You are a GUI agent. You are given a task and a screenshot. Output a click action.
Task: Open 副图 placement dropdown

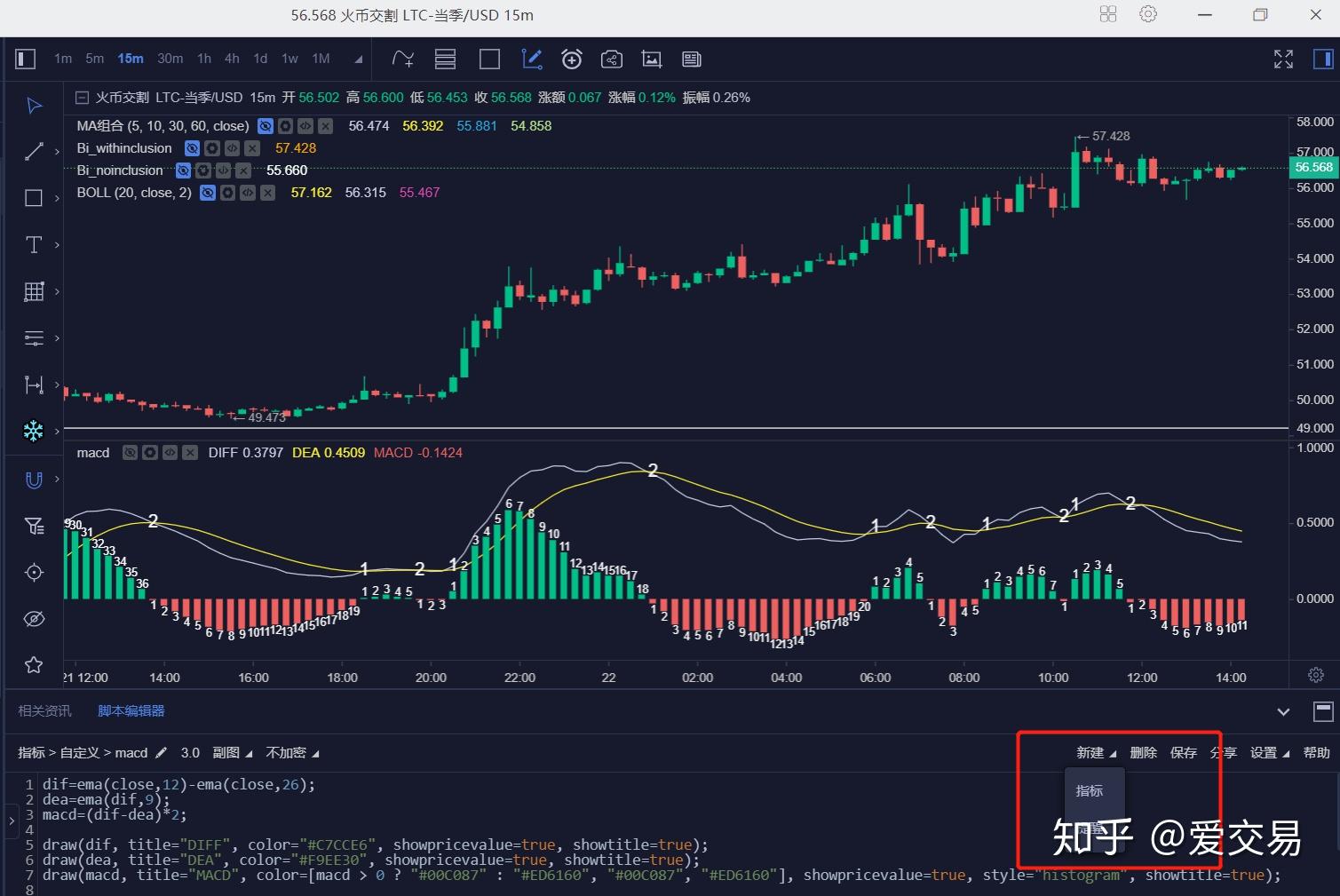233,753
